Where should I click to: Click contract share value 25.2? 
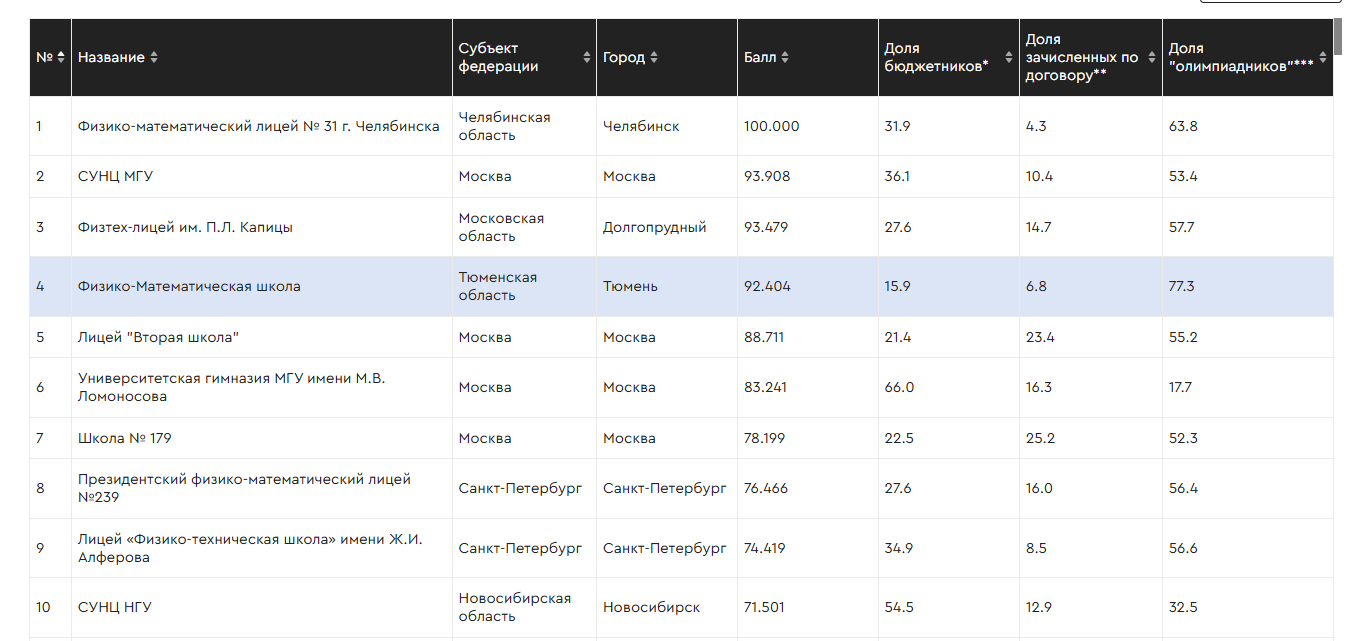click(x=1040, y=438)
